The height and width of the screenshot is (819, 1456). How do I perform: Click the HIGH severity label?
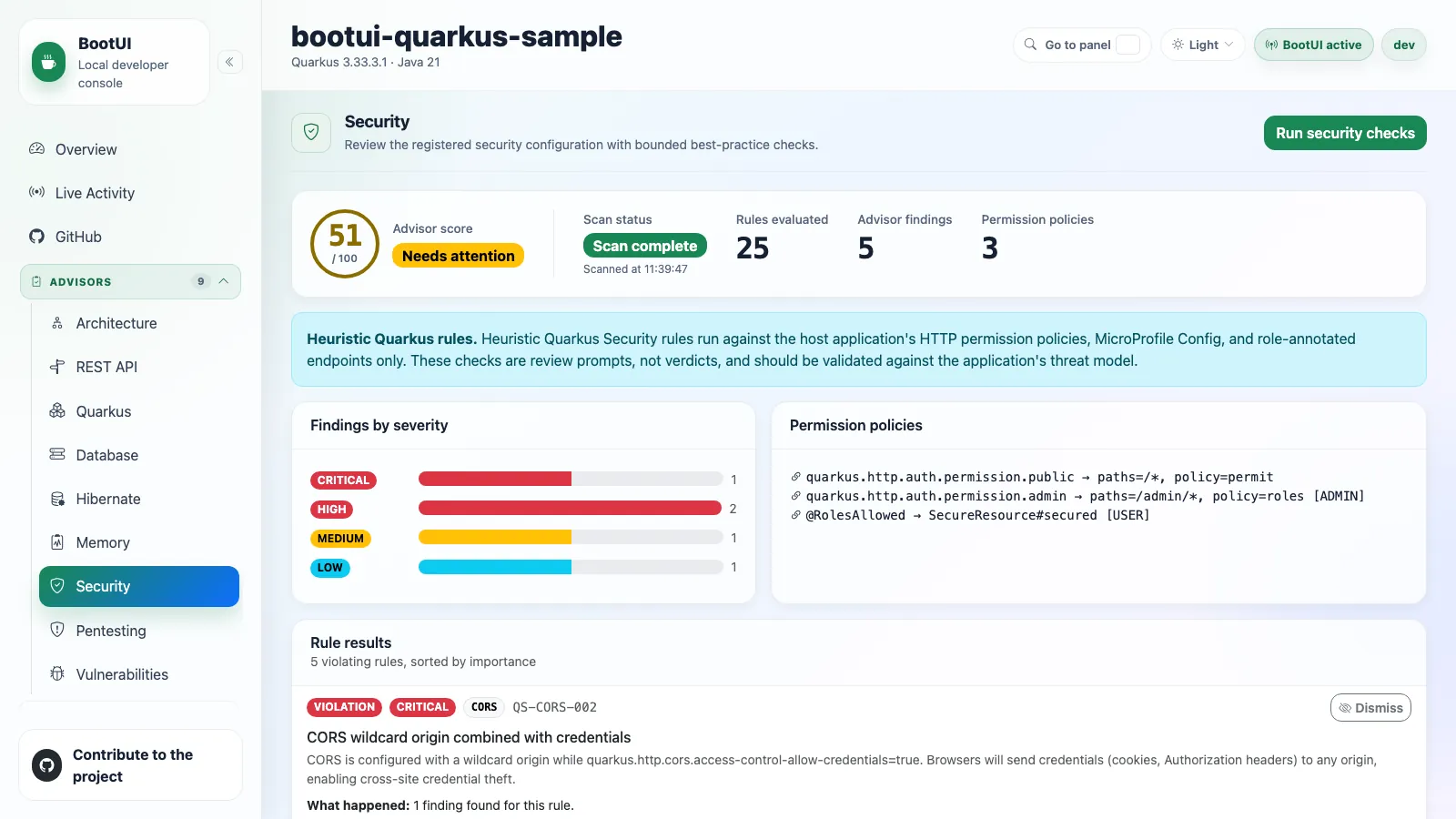tap(331, 510)
